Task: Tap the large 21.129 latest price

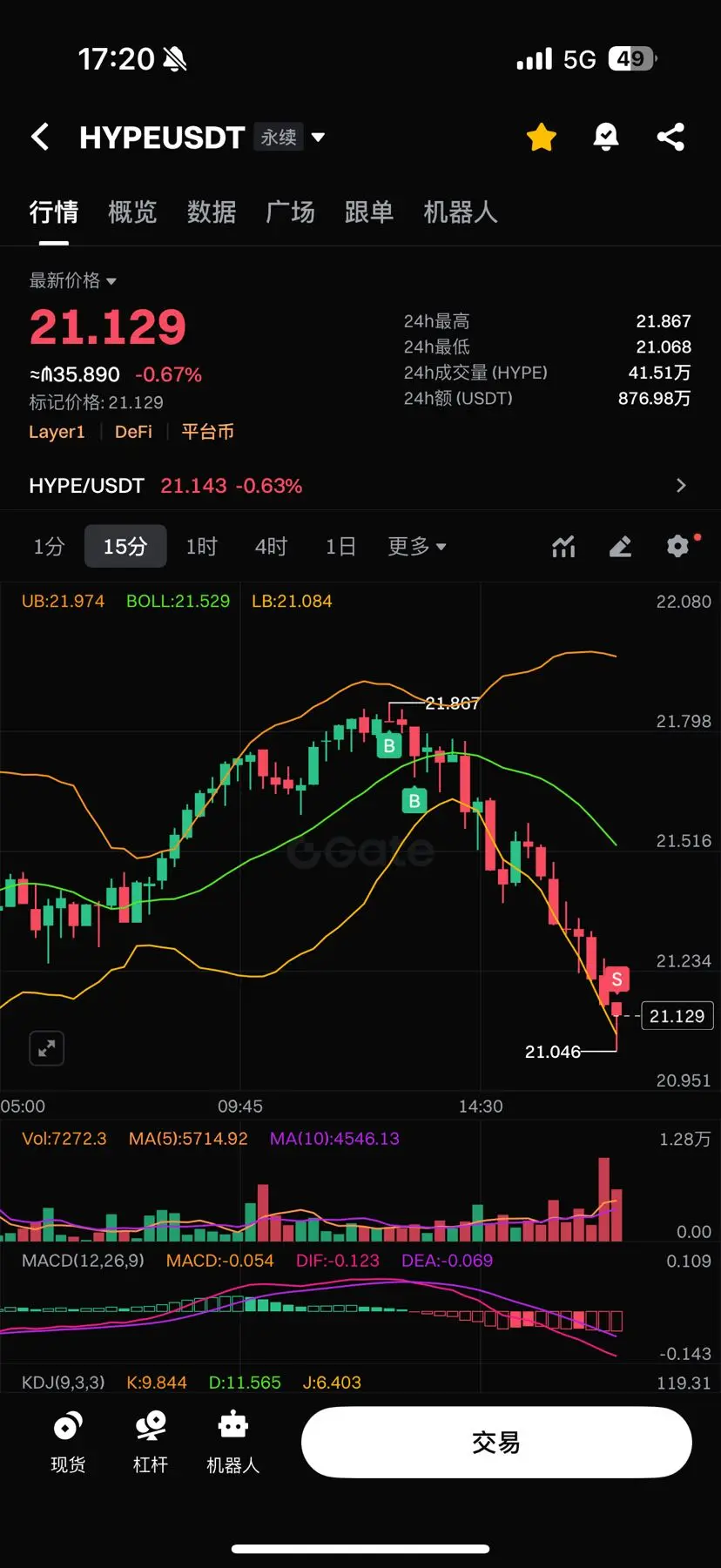Action: (x=108, y=327)
